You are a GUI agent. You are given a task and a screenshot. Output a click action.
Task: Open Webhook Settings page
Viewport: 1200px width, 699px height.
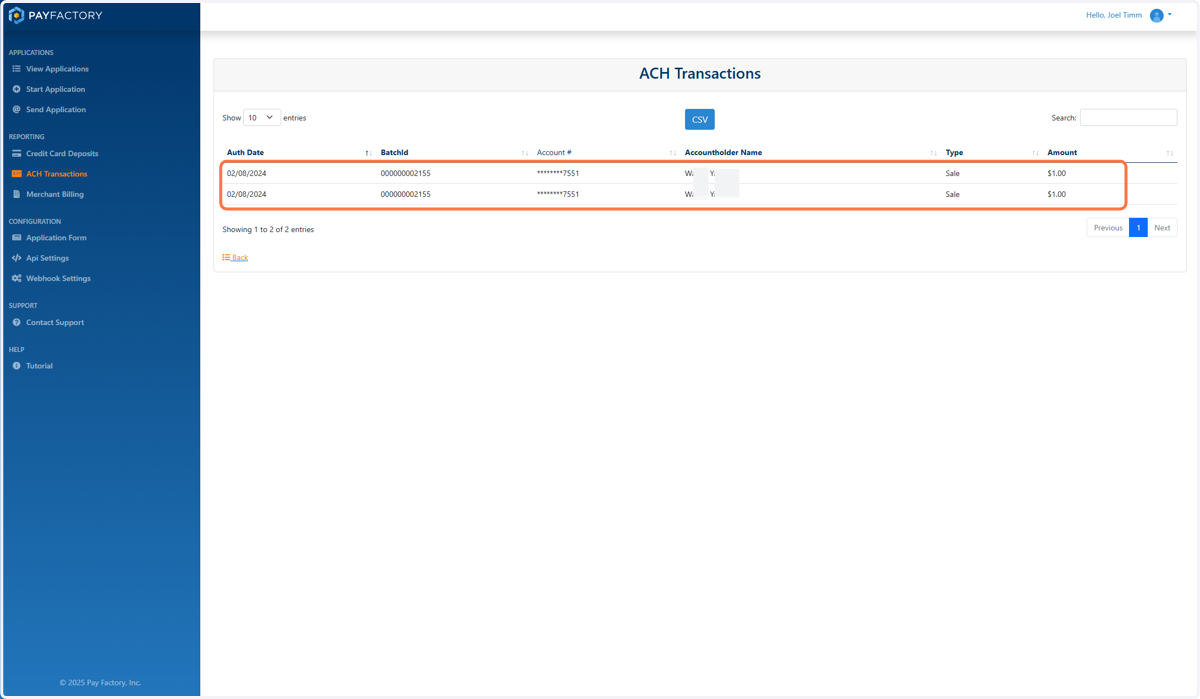pyautogui.click(x=58, y=278)
